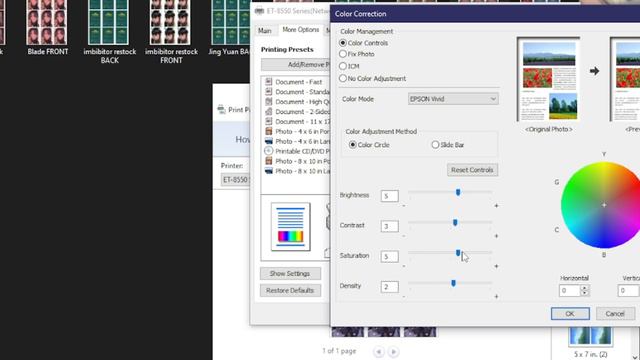This screenshot has height=360, width=640.
Task: Select the Document - High Quality preset
Action: (297, 102)
